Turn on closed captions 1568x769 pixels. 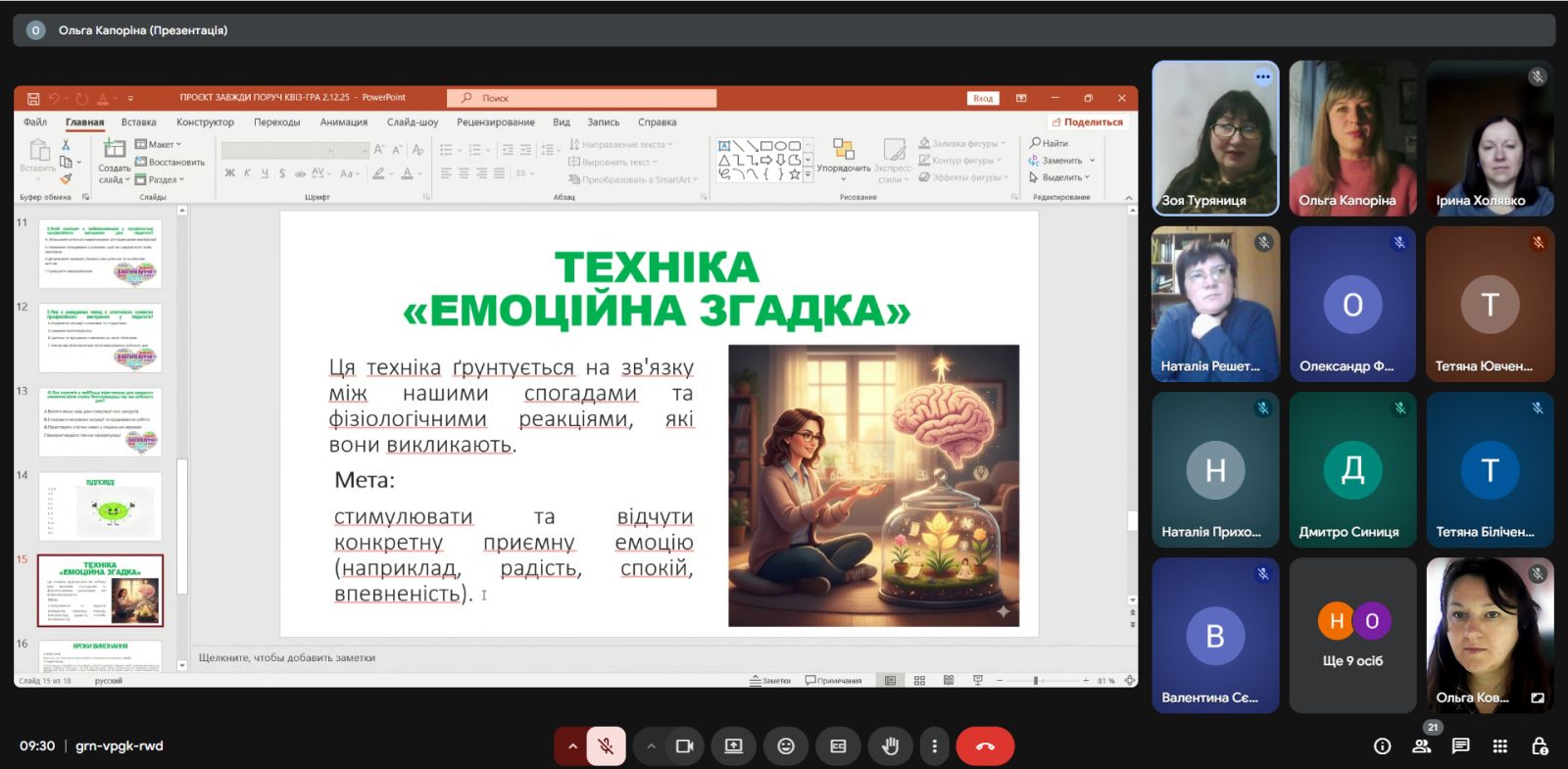[838, 746]
